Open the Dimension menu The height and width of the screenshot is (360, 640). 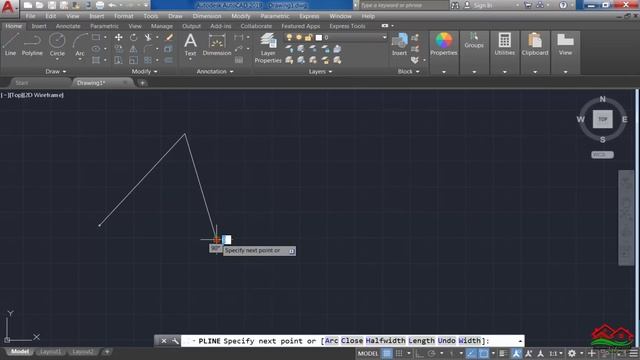click(x=207, y=16)
